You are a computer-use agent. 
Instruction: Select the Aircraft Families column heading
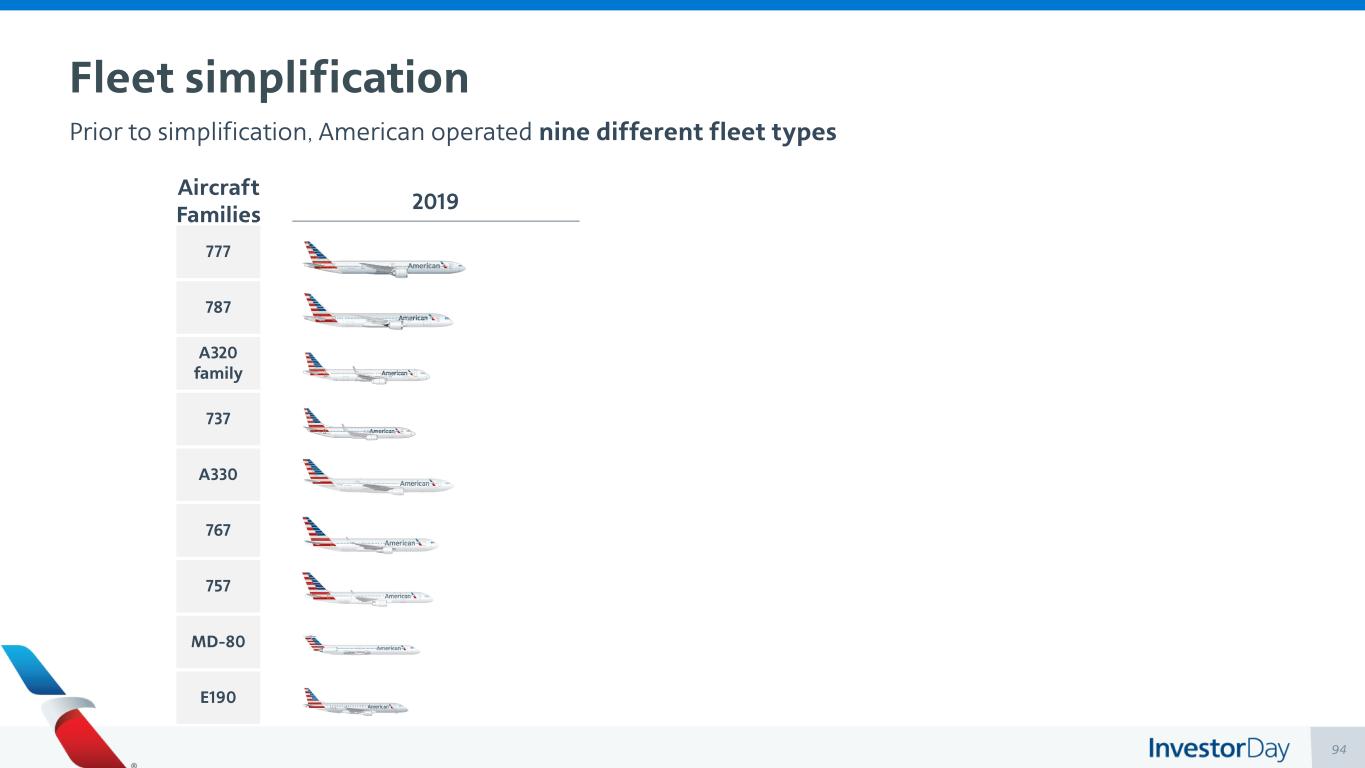coord(218,201)
